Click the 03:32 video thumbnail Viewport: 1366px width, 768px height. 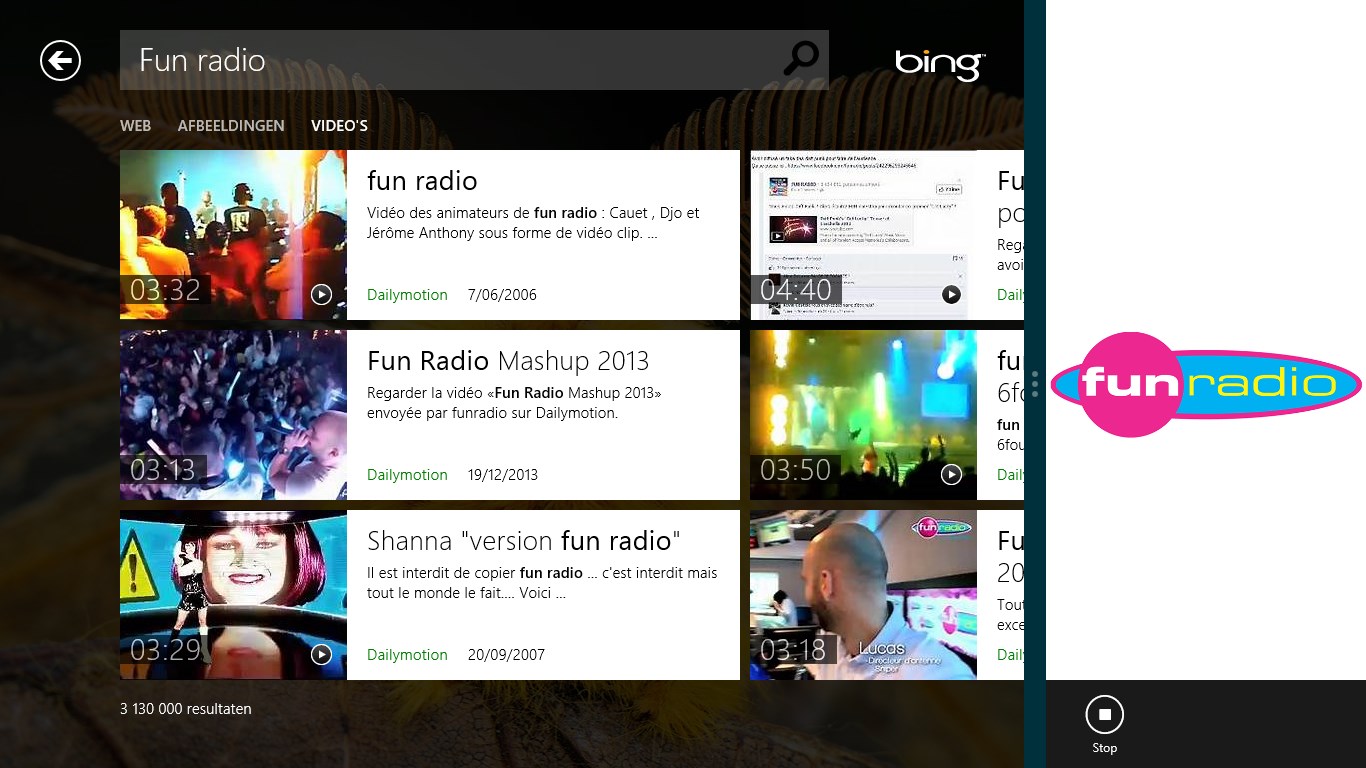click(x=233, y=235)
